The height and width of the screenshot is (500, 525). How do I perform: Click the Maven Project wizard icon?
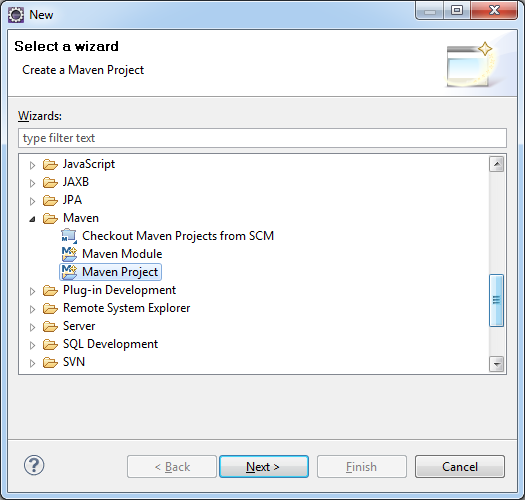click(x=69, y=272)
